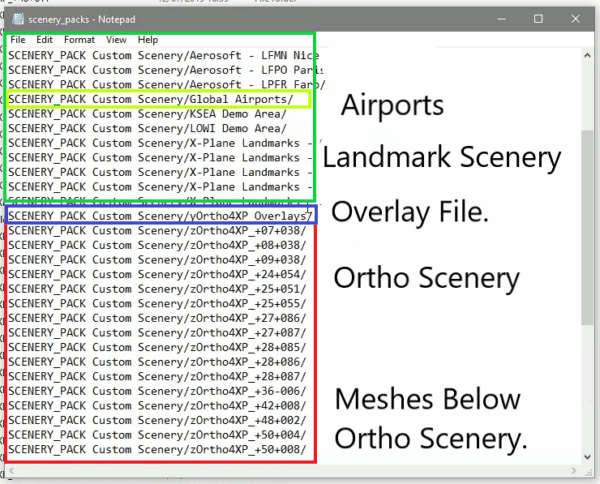Close the scenery_packs Notepad window

[575, 19]
